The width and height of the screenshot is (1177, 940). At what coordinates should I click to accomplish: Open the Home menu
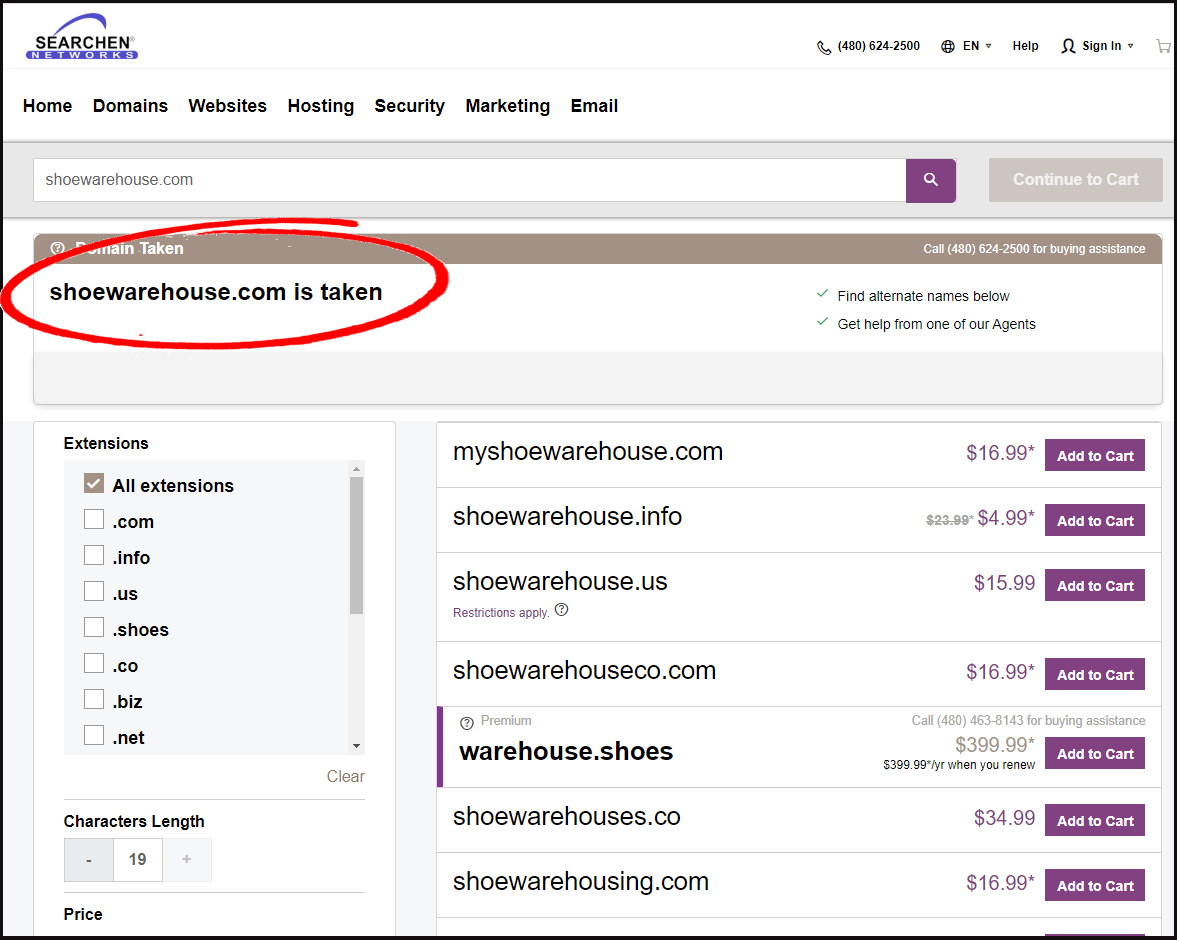pyautogui.click(x=47, y=106)
